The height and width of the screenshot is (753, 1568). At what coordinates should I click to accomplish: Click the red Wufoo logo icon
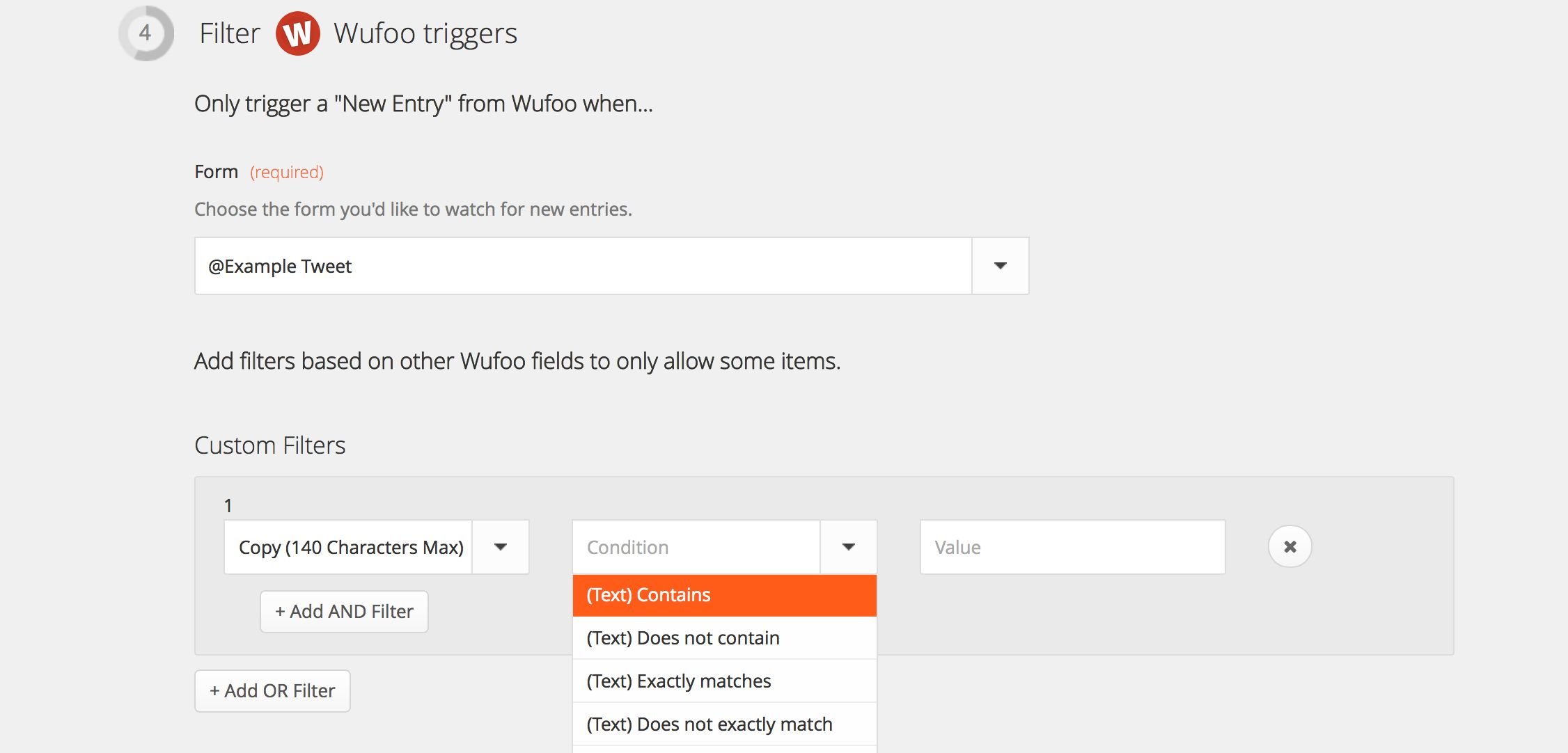297,33
